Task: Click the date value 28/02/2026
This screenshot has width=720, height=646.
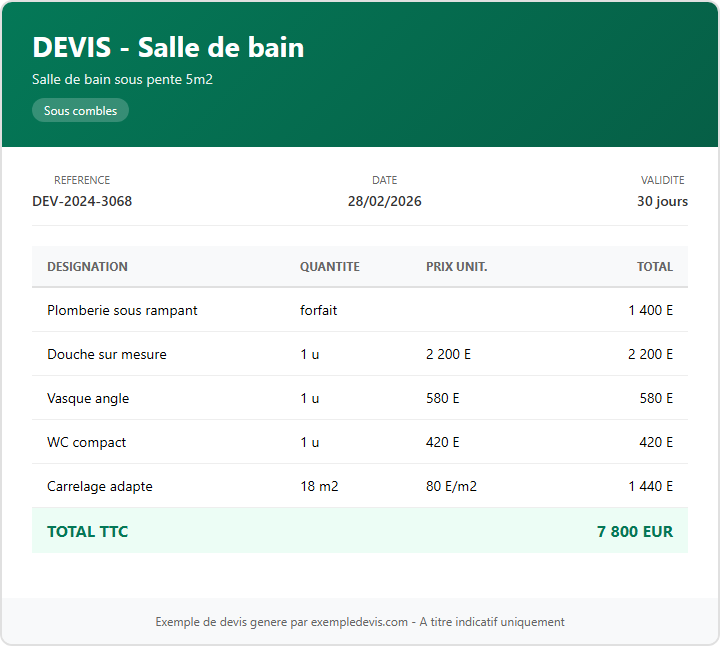Action: tap(384, 201)
